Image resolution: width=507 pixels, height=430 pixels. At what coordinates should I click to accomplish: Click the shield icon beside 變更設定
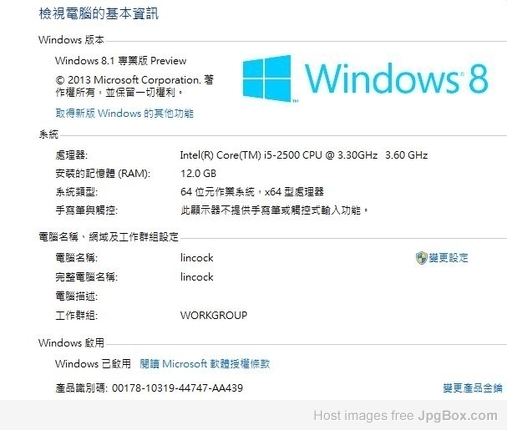[x=421, y=258]
